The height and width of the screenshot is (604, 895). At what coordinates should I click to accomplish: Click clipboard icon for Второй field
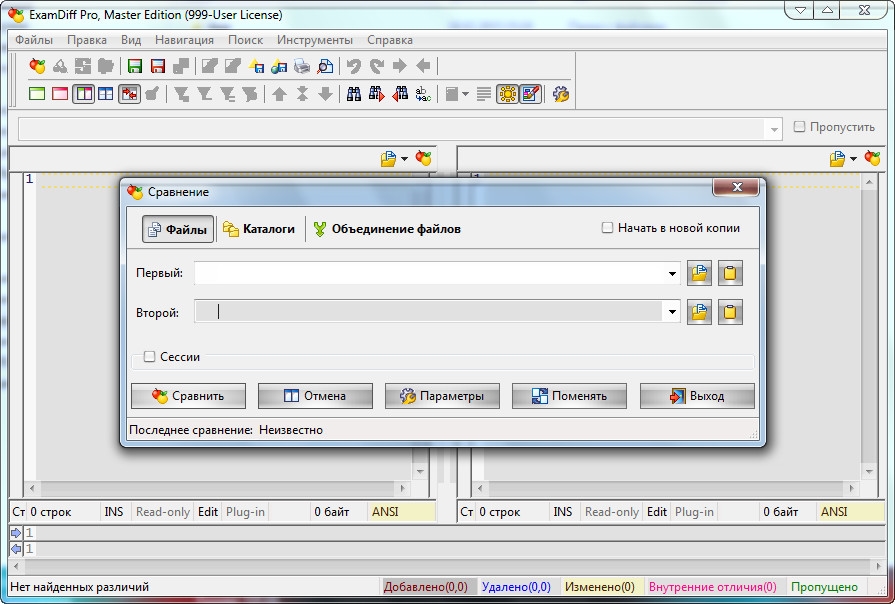730,312
